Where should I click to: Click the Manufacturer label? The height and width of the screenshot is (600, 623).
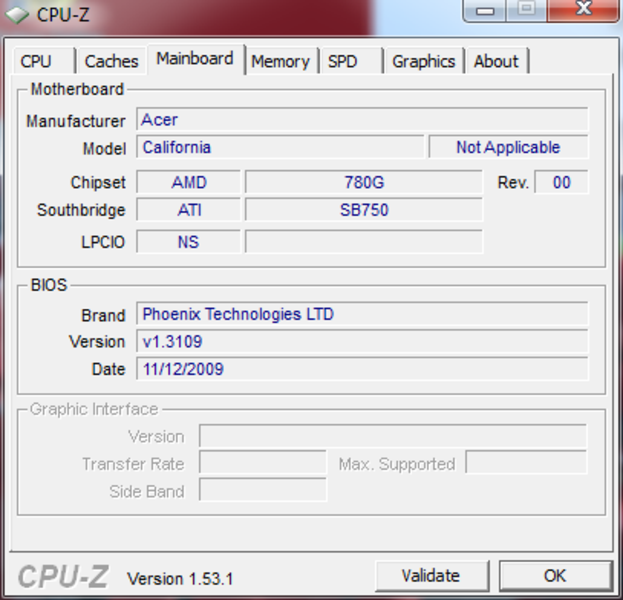(x=75, y=121)
